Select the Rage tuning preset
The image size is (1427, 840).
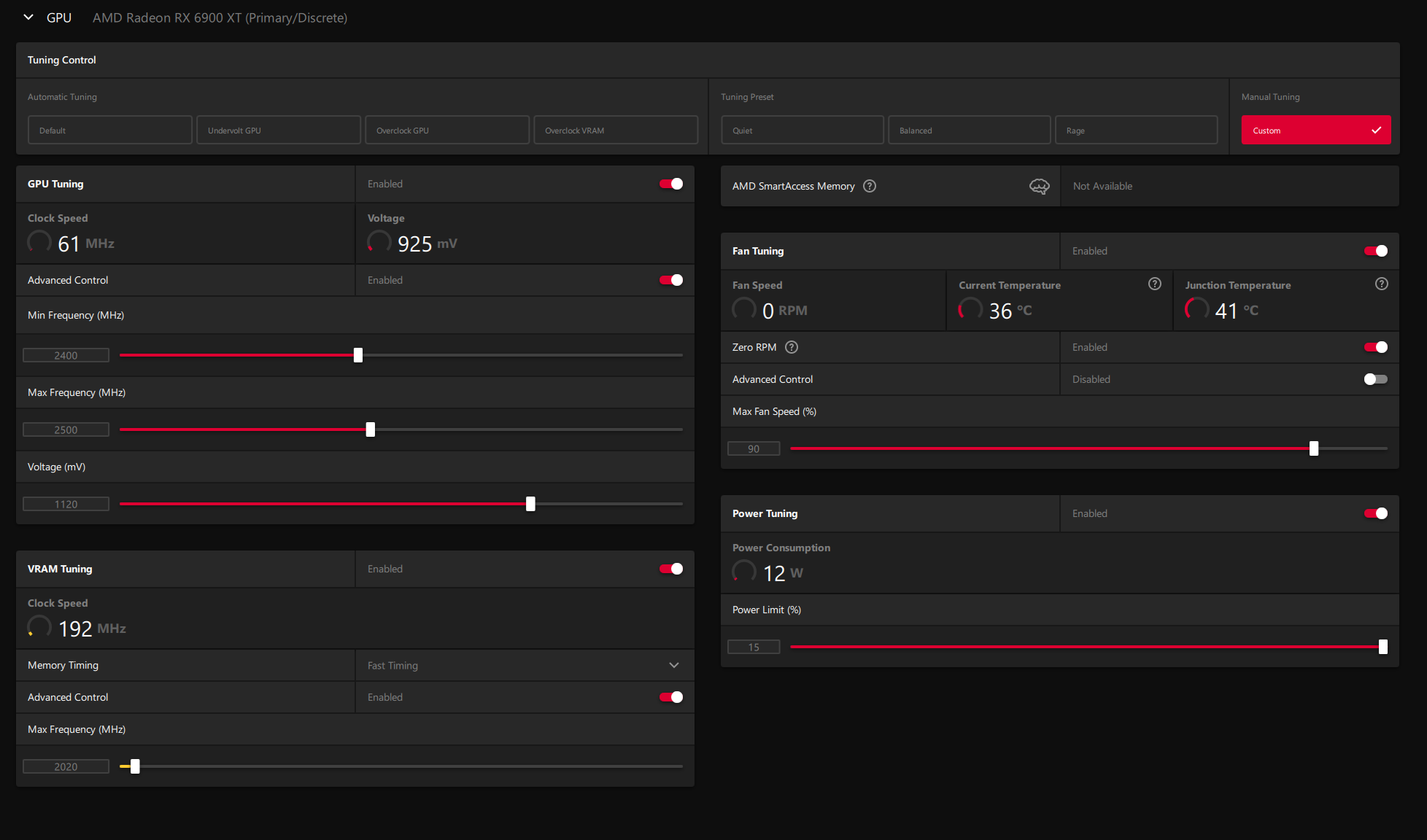[1137, 130]
